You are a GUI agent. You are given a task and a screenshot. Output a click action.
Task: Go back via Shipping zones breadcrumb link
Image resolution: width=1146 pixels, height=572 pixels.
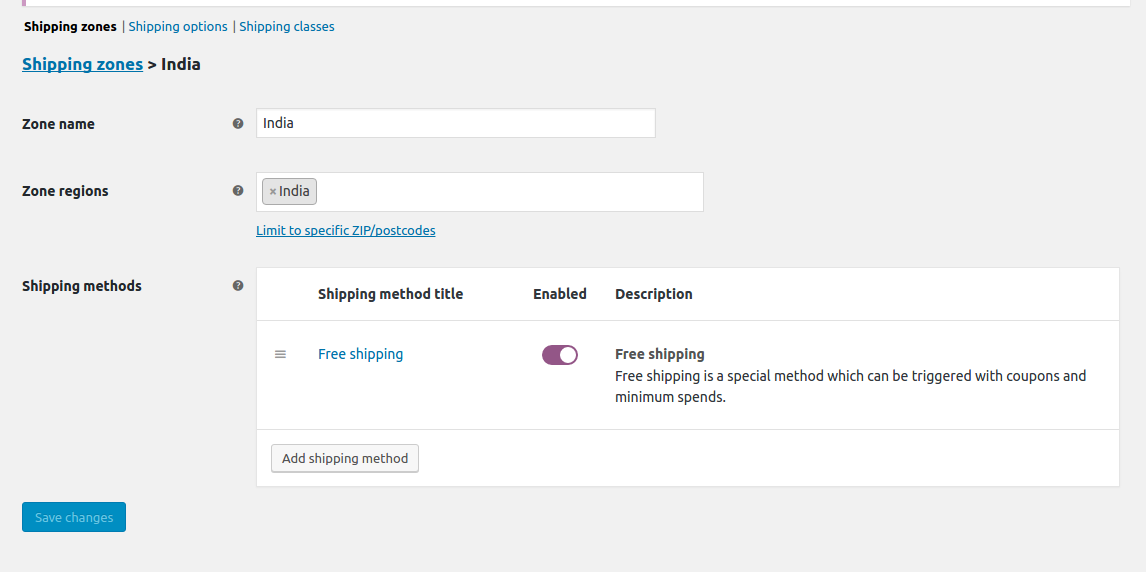coord(83,64)
